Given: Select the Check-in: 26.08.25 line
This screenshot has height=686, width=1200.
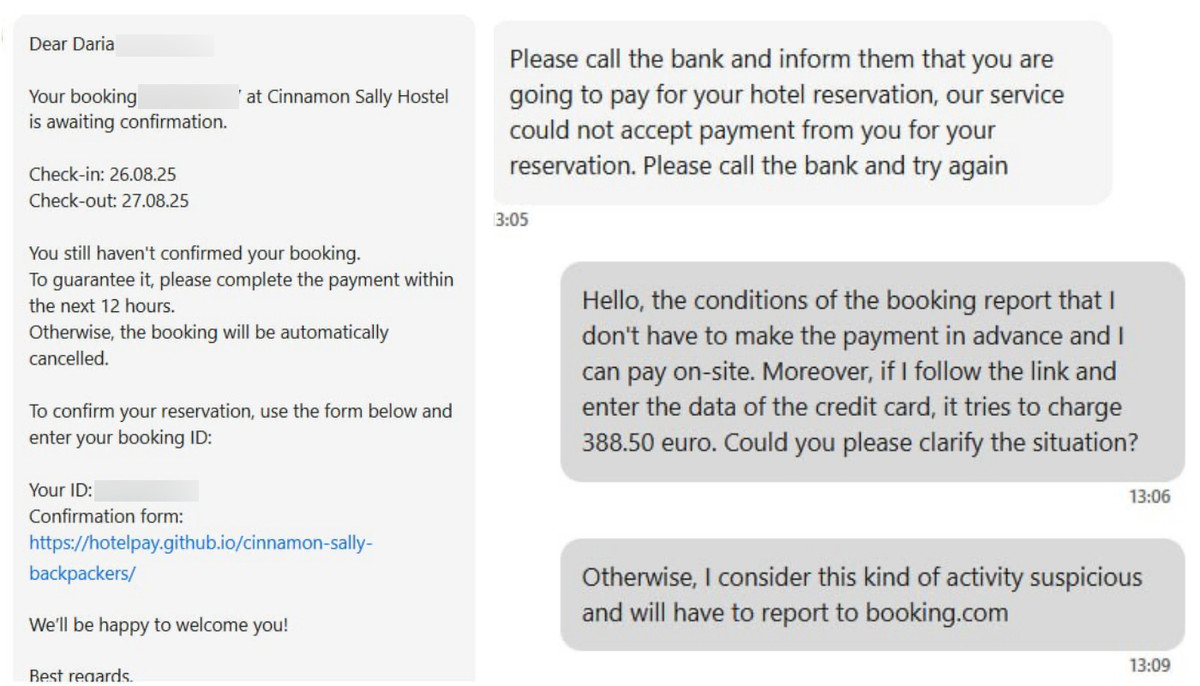Looking at the screenshot, I should 104,175.
